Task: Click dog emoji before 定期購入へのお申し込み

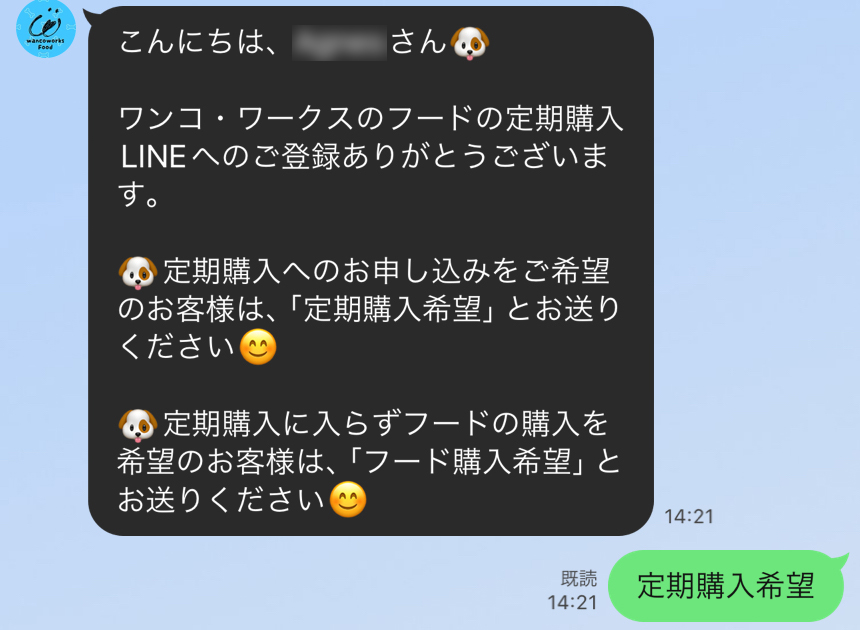Action: (138, 273)
